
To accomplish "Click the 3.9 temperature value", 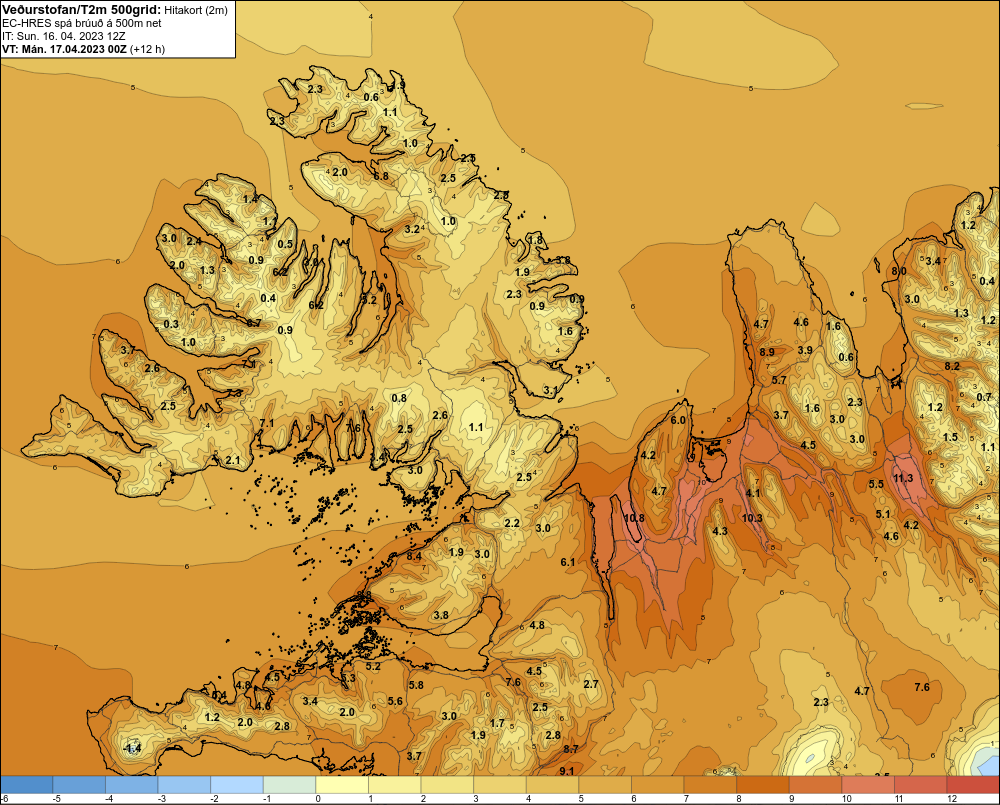I will [x=805, y=350].
